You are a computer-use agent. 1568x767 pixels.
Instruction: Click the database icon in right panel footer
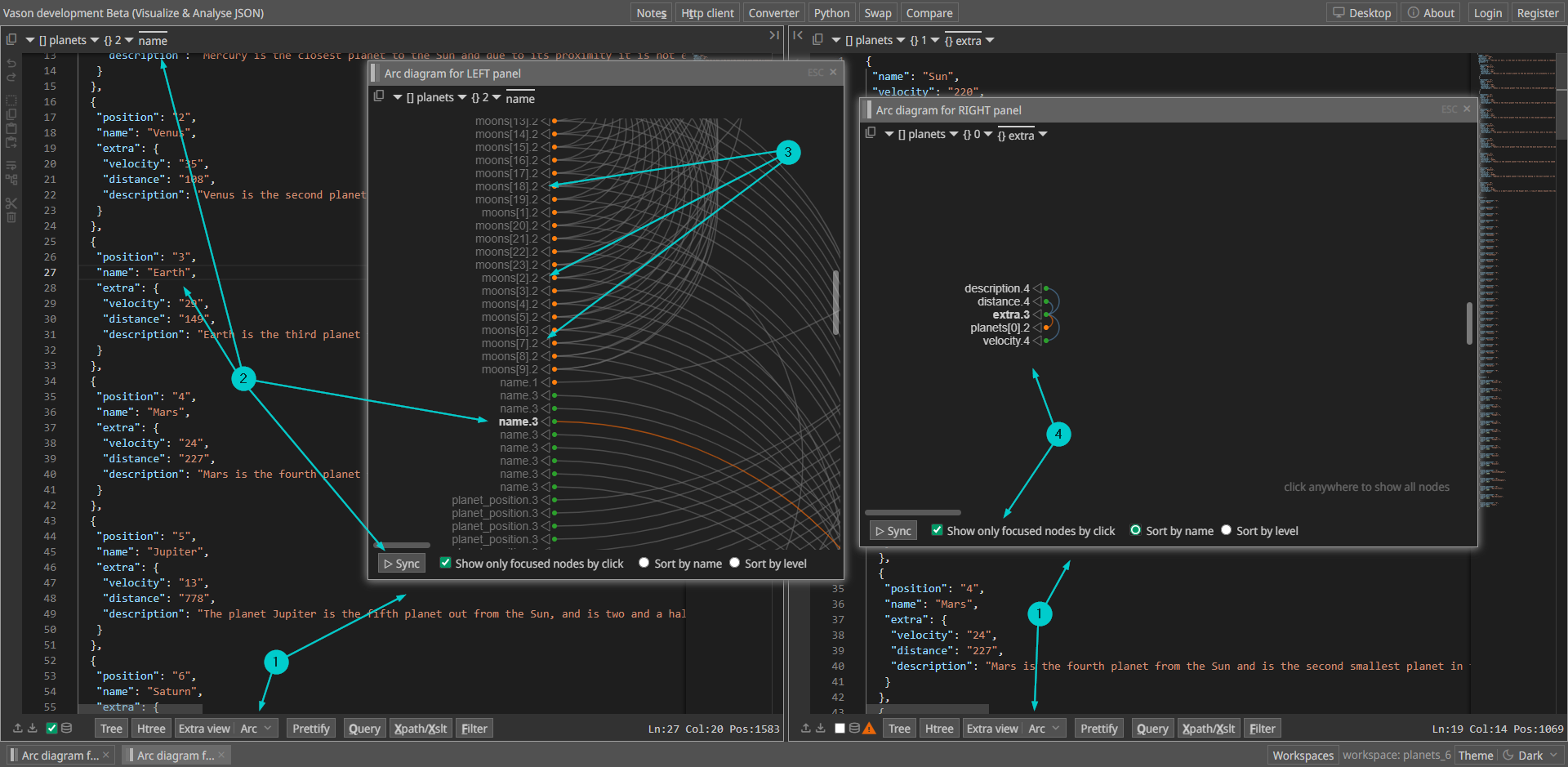pos(854,729)
